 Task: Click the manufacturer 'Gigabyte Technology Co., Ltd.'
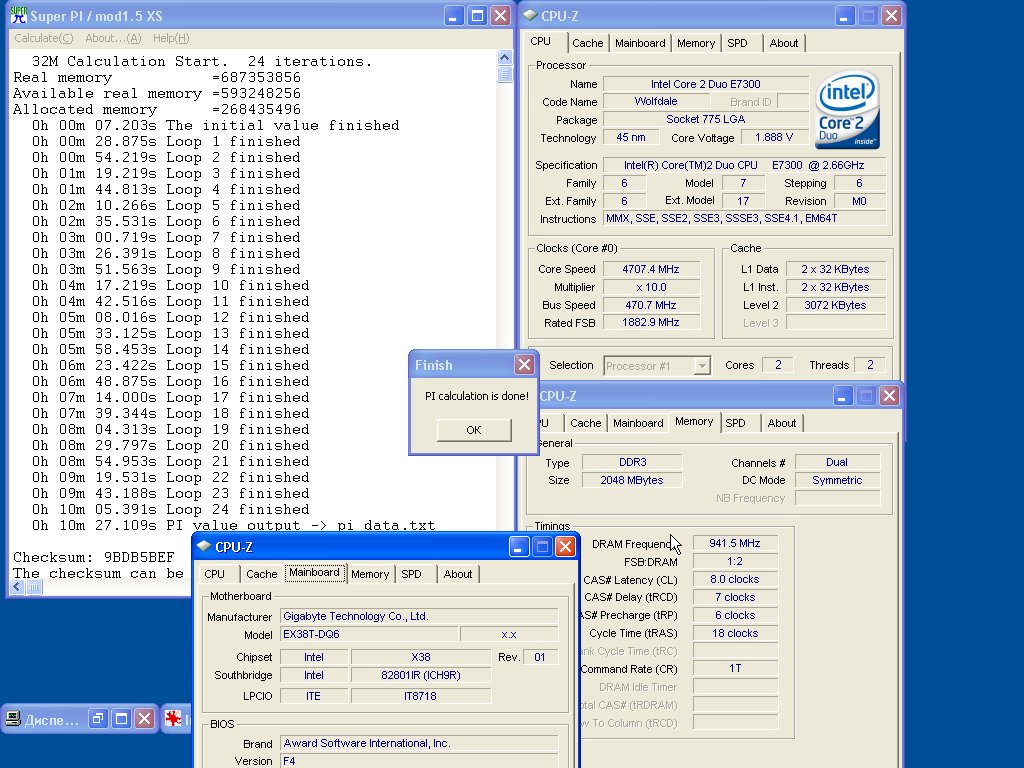click(419, 616)
